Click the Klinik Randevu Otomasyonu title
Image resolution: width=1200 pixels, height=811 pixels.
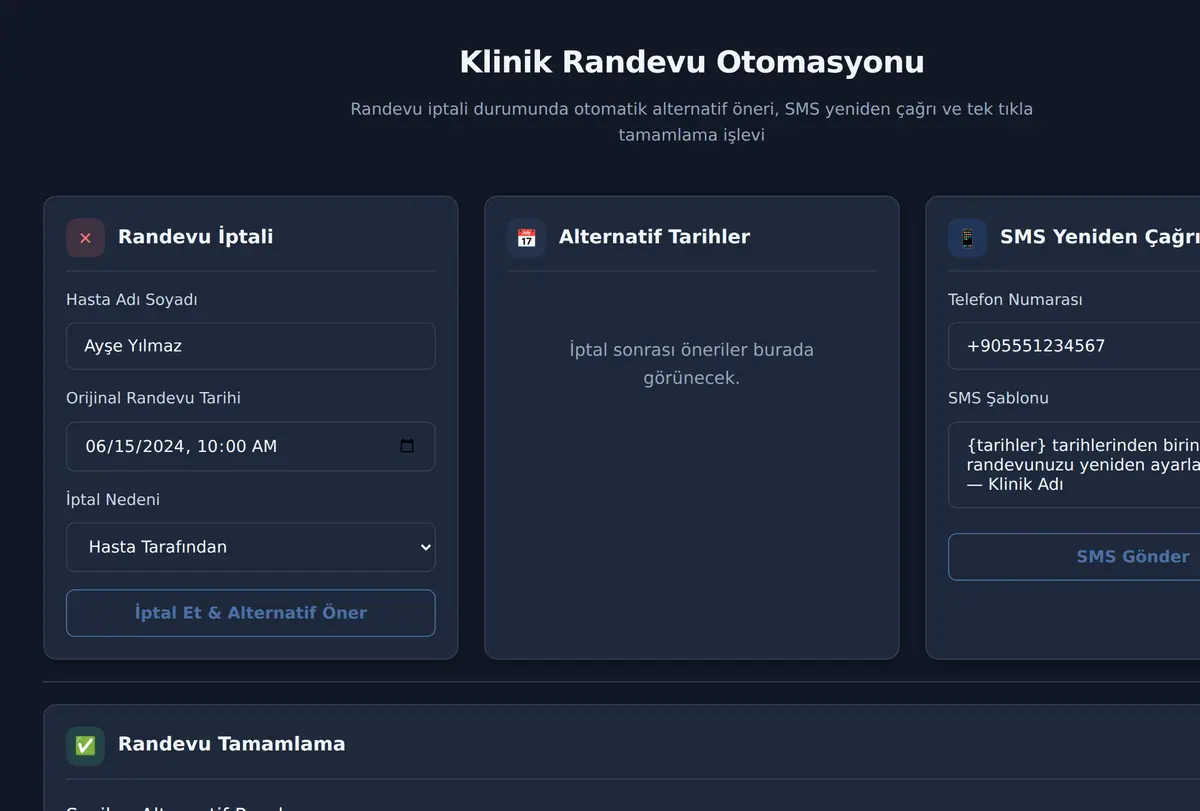tap(692, 62)
